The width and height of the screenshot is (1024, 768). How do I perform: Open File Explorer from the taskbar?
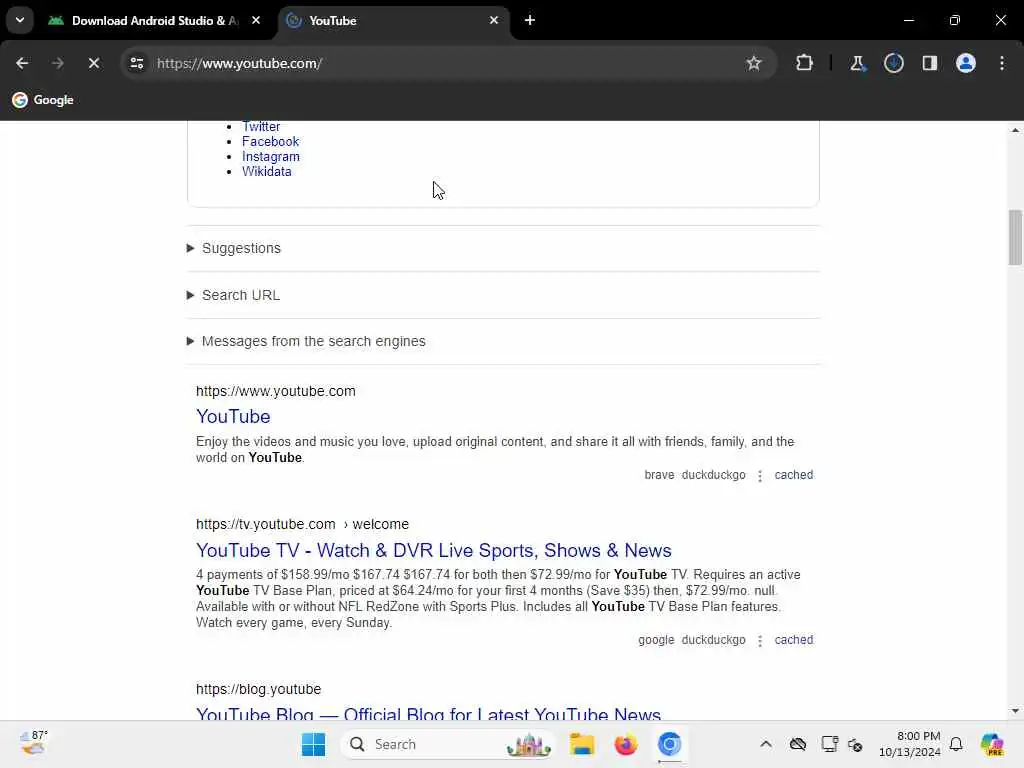pos(582,744)
